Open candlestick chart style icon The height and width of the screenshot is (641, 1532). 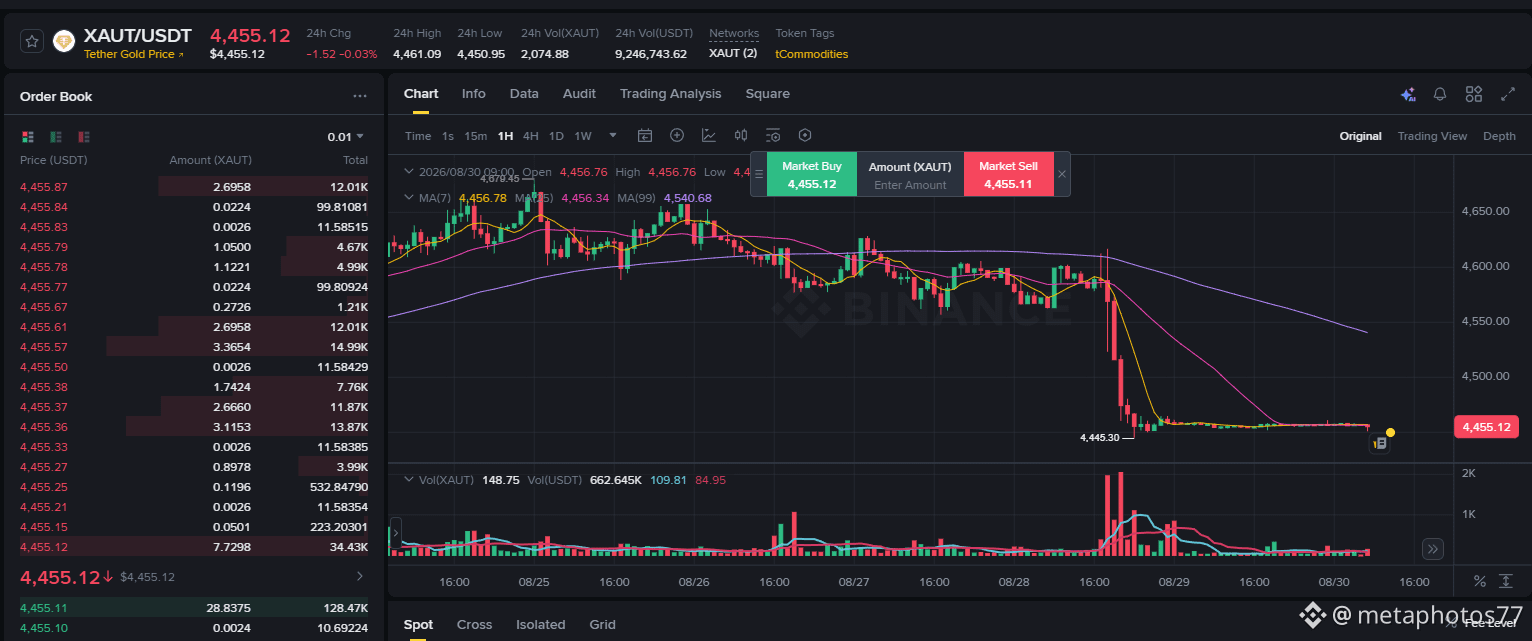point(741,136)
